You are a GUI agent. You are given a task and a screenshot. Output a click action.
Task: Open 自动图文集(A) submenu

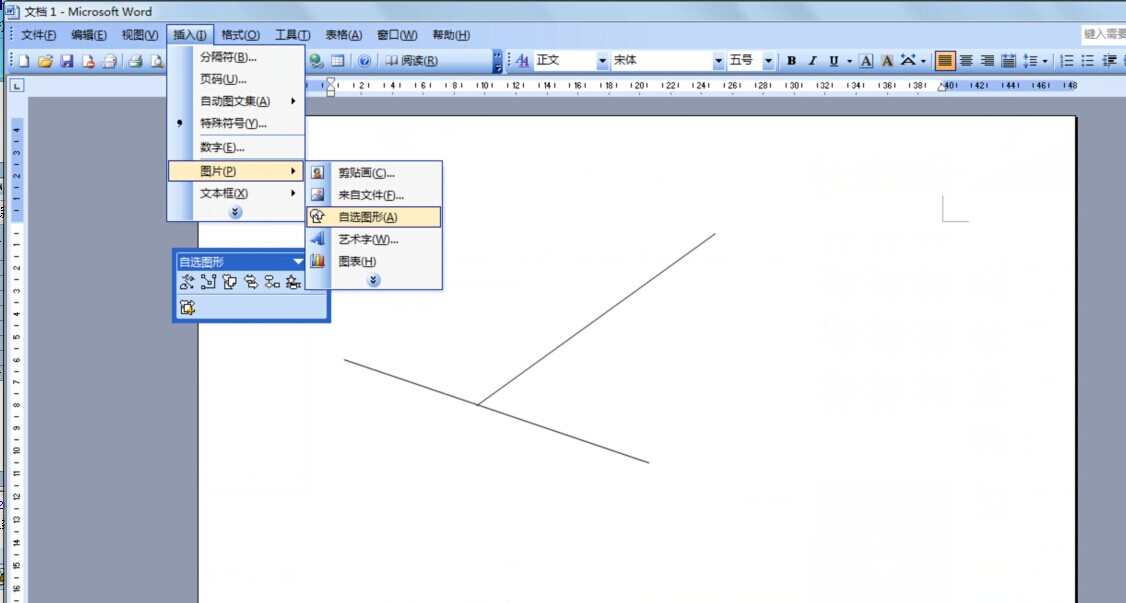(236, 101)
